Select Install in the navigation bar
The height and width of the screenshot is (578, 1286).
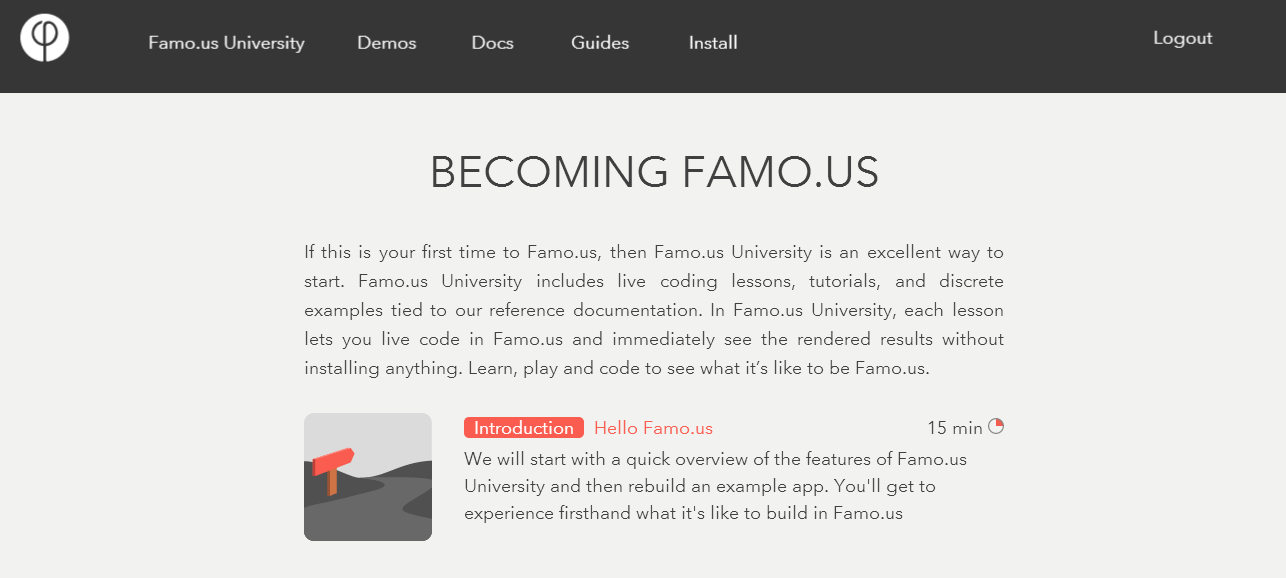(713, 43)
